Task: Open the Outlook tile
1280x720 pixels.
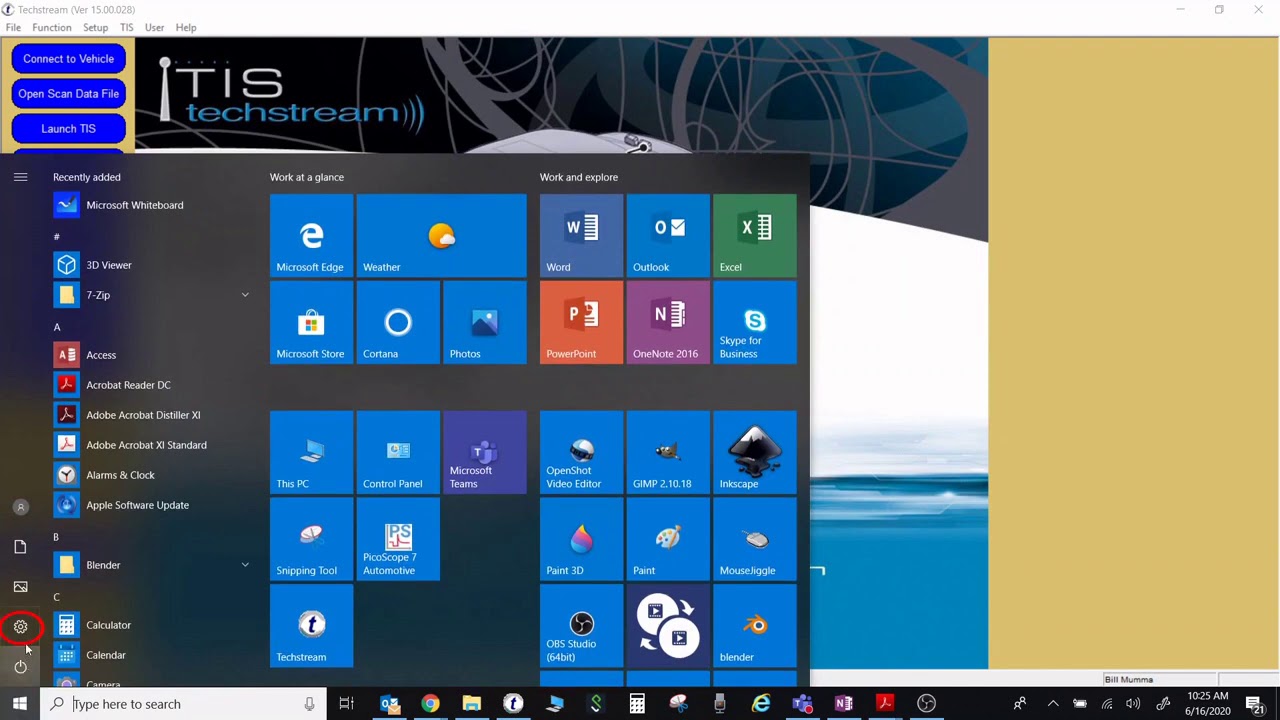Action: (x=668, y=235)
